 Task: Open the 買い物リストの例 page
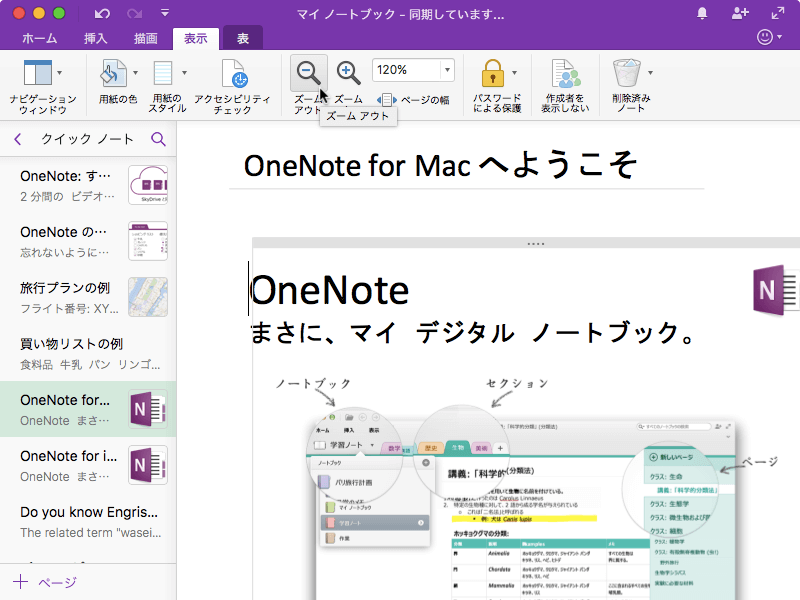[x=88, y=353]
